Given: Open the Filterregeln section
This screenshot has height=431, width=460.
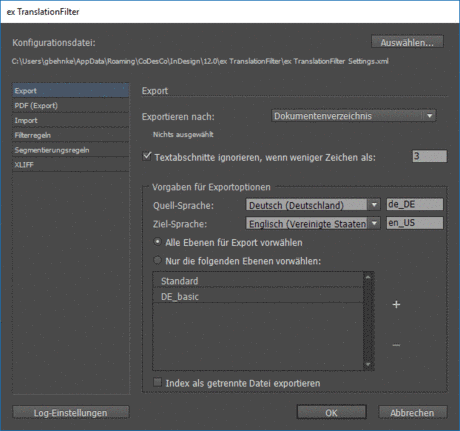Looking at the screenshot, I should pyautogui.click(x=71, y=135).
